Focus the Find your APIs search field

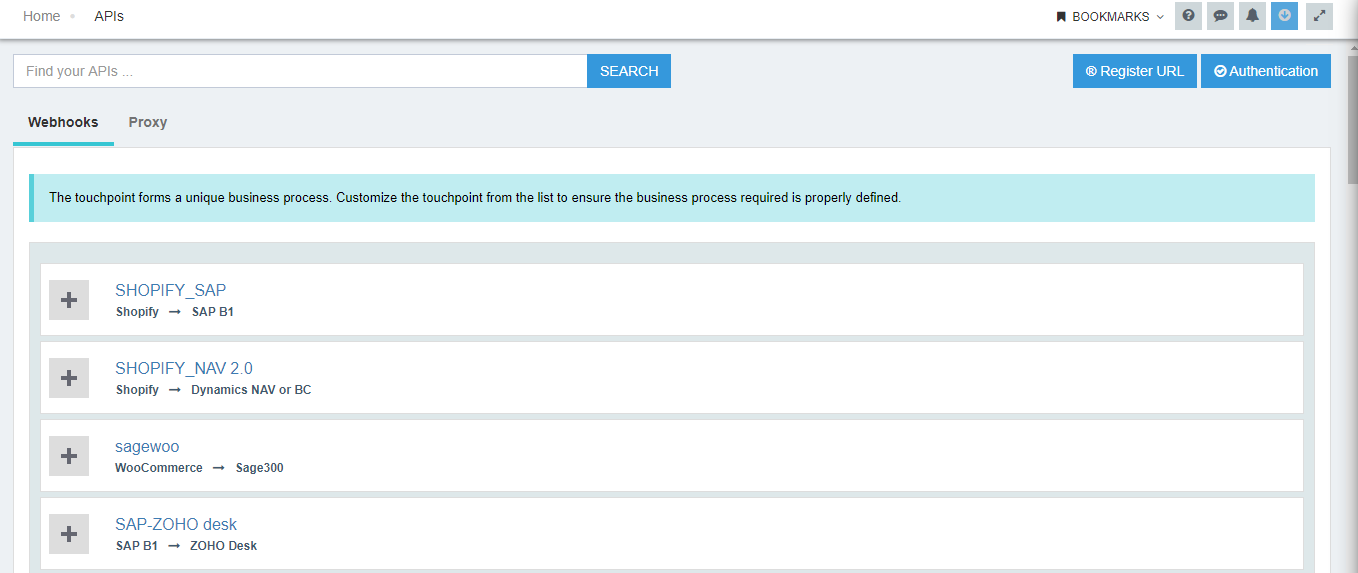300,71
